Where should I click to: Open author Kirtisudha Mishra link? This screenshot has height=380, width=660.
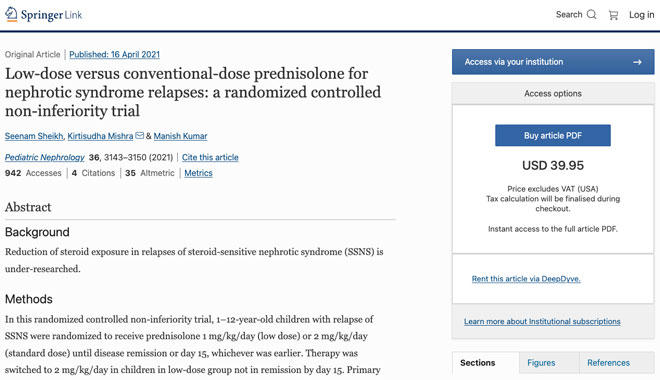tap(100, 136)
